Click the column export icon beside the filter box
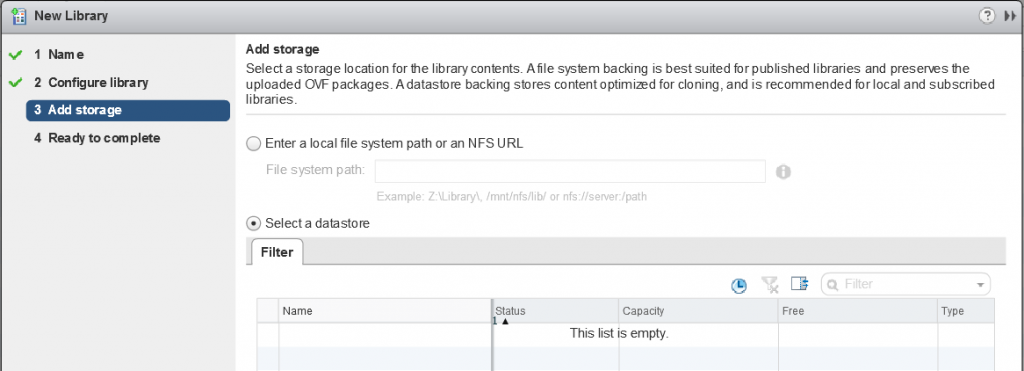Viewport: 1024px width, 371px height. [x=799, y=283]
